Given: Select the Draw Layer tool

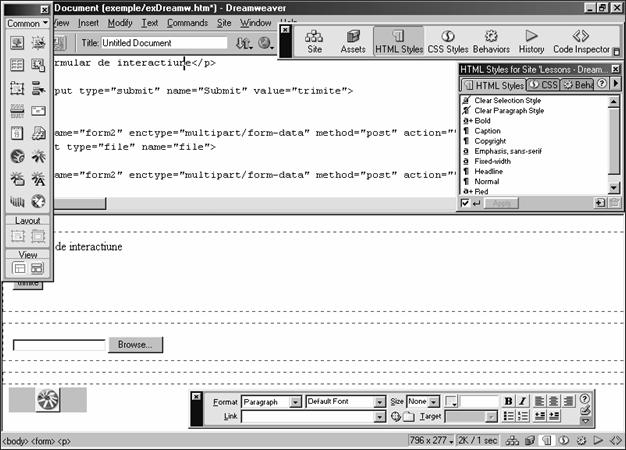Looking at the screenshot, I should coord(17,88).
